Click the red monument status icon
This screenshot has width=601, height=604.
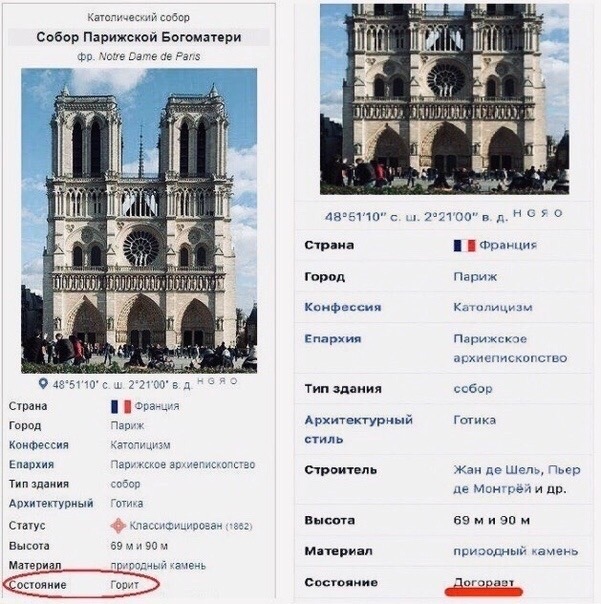[118, 526]
